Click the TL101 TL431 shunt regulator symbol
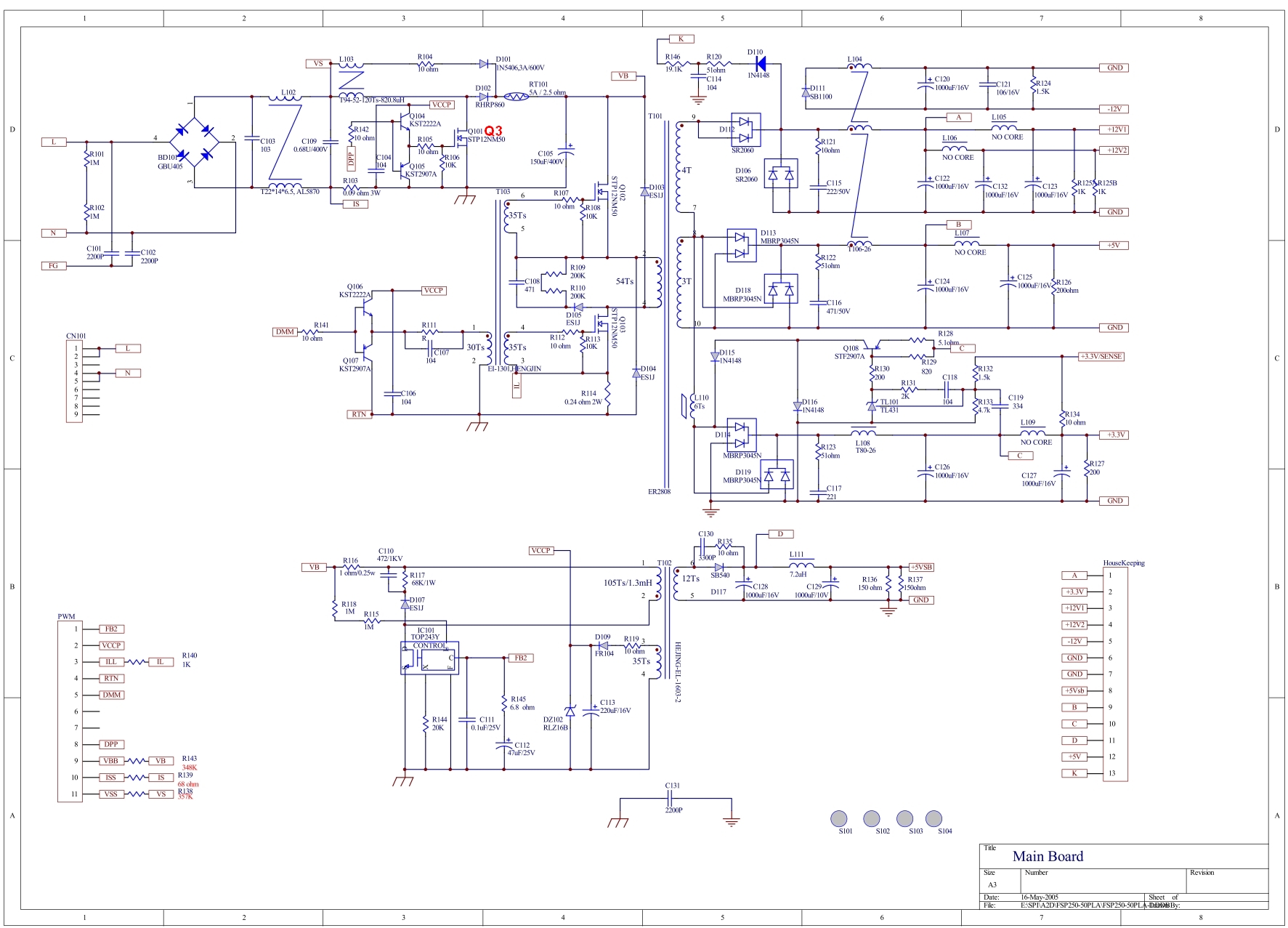This screenshot has height=928, width=1288. 872,406
